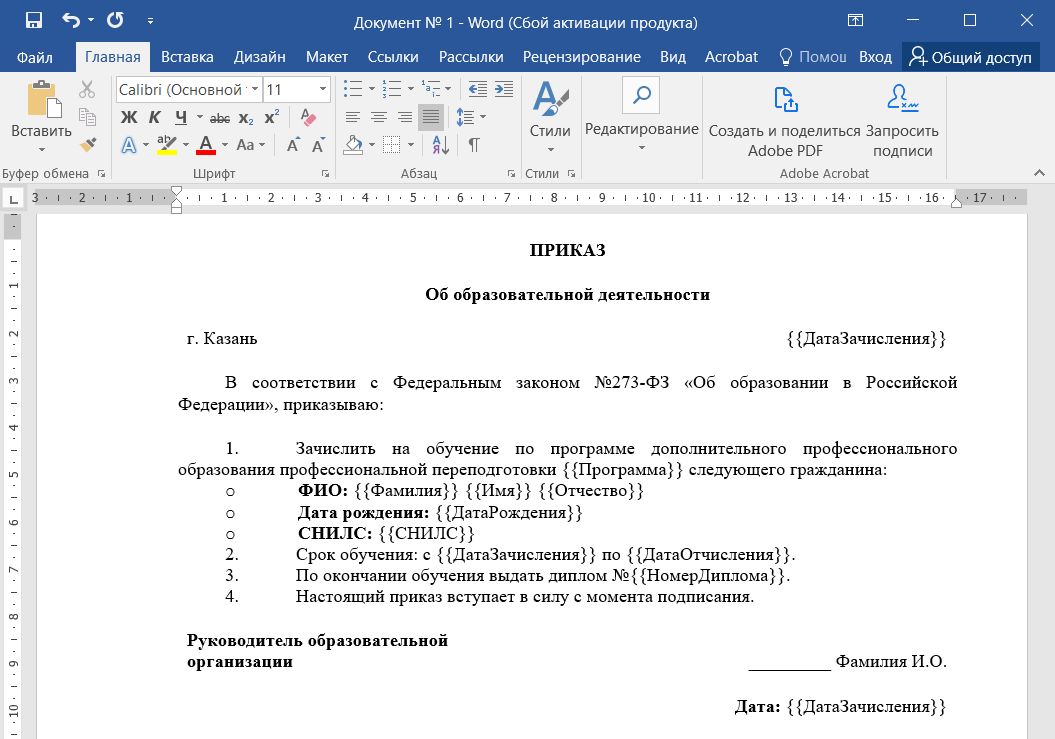
Task: Toggle italic К formatting
Action: (155, 118)
